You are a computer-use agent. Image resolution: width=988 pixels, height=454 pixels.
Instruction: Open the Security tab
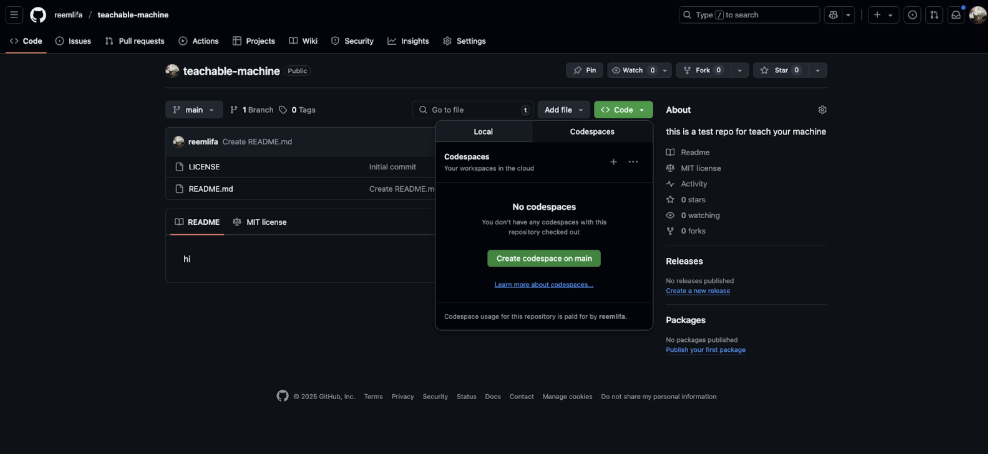(x=352, y=41)
